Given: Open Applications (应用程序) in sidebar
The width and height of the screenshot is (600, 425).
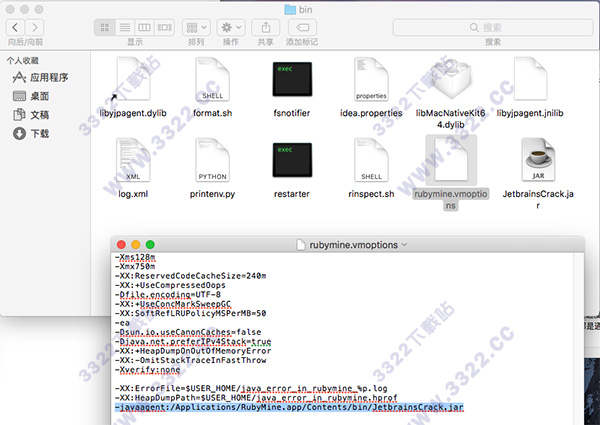Looking at the screenshot, I should click(x=40, y=78).
